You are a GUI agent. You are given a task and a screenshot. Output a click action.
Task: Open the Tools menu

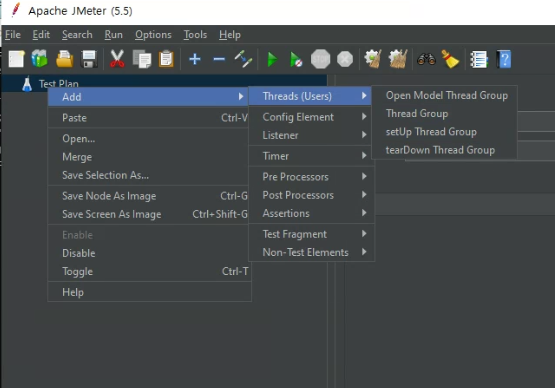tap(195, 35)
